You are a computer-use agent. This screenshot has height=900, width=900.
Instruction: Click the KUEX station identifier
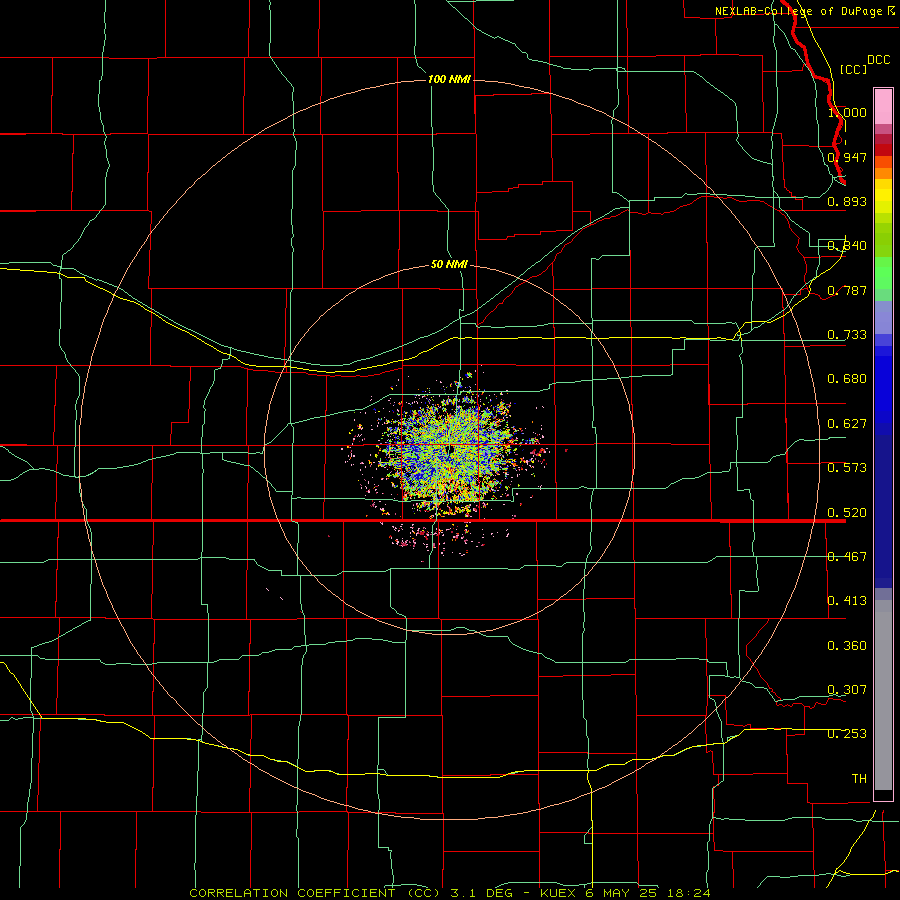coord(560,893)
